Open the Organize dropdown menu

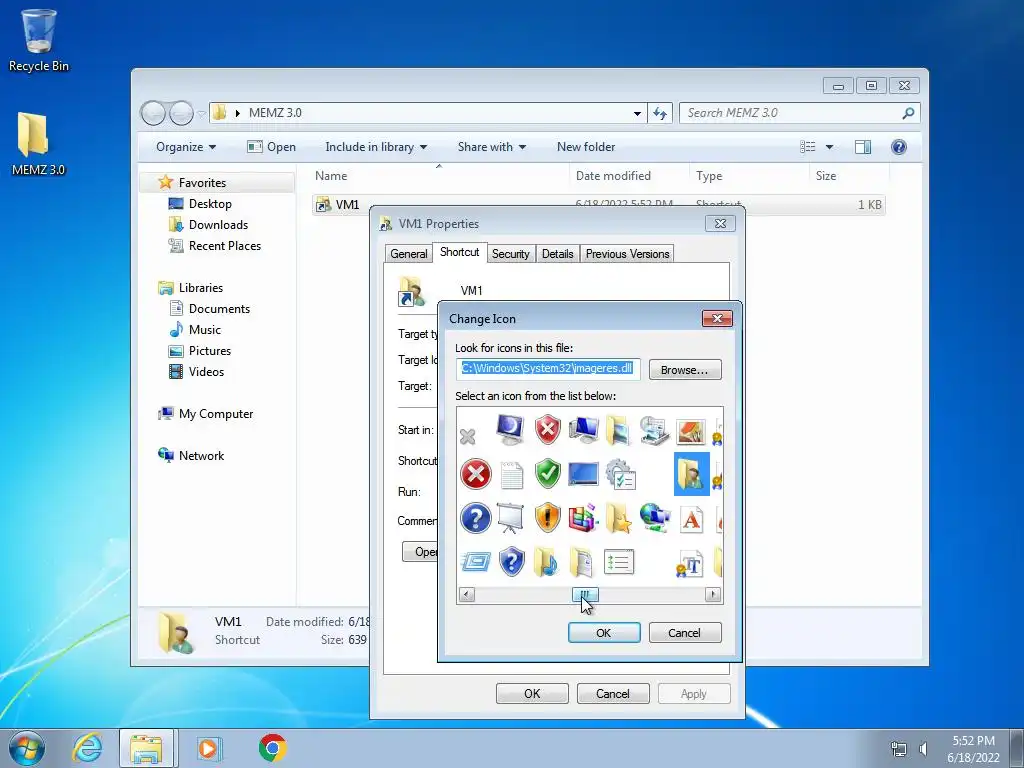pyautogui.click(x=185, y=147)
